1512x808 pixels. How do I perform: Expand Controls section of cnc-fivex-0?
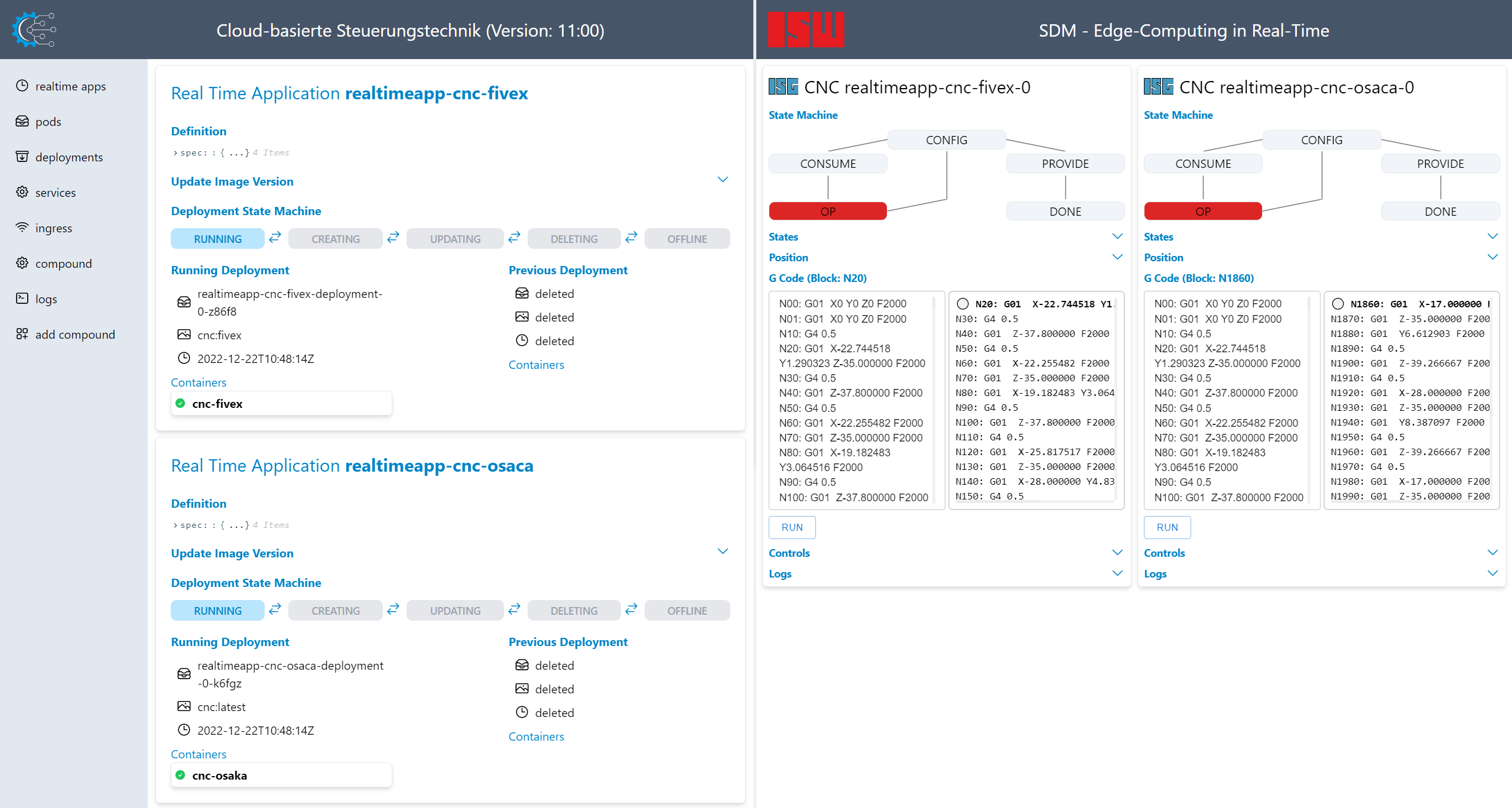point(1117,553)
